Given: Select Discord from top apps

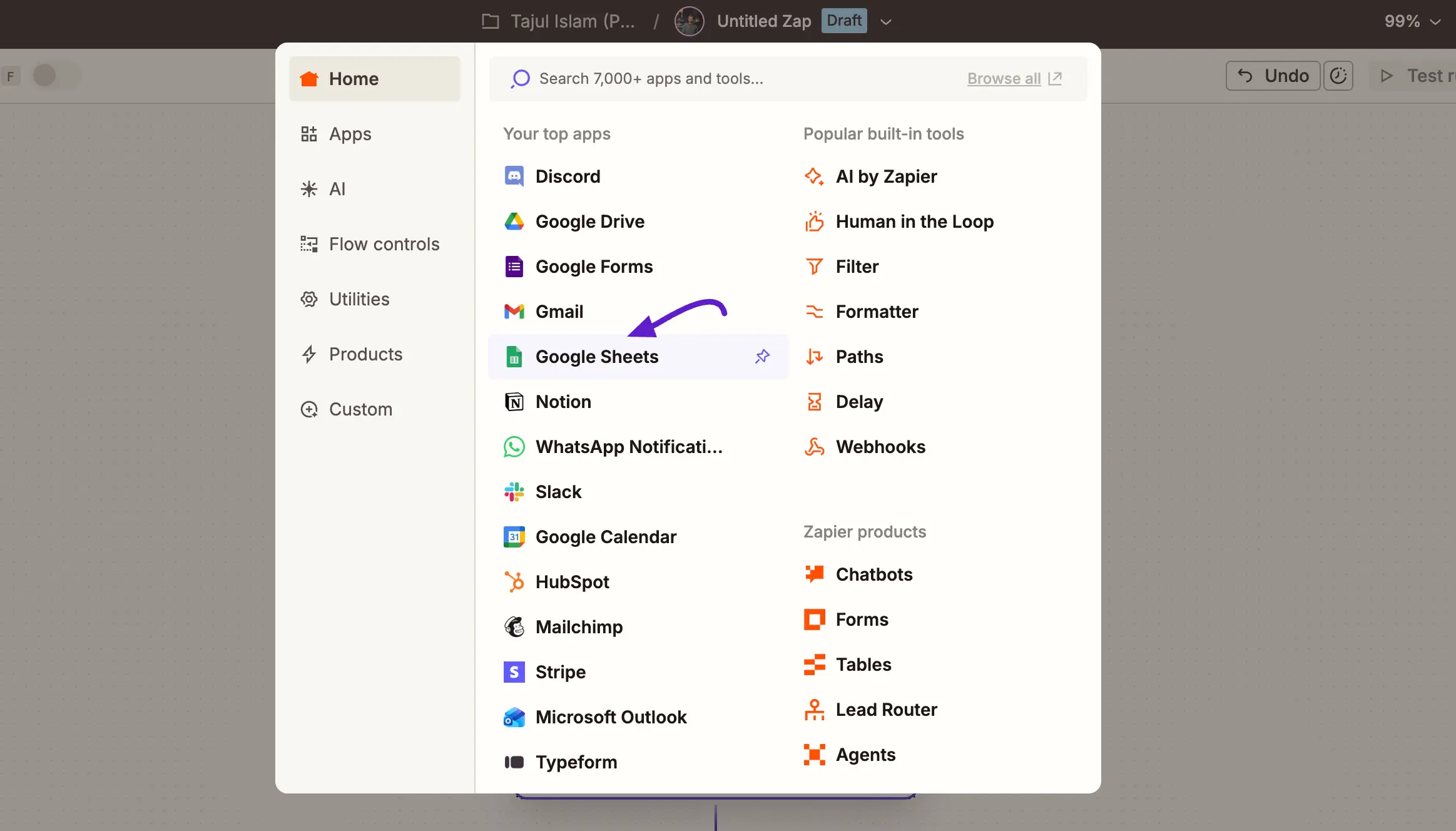Looking at the screenshot, I should tap(638, 176).
